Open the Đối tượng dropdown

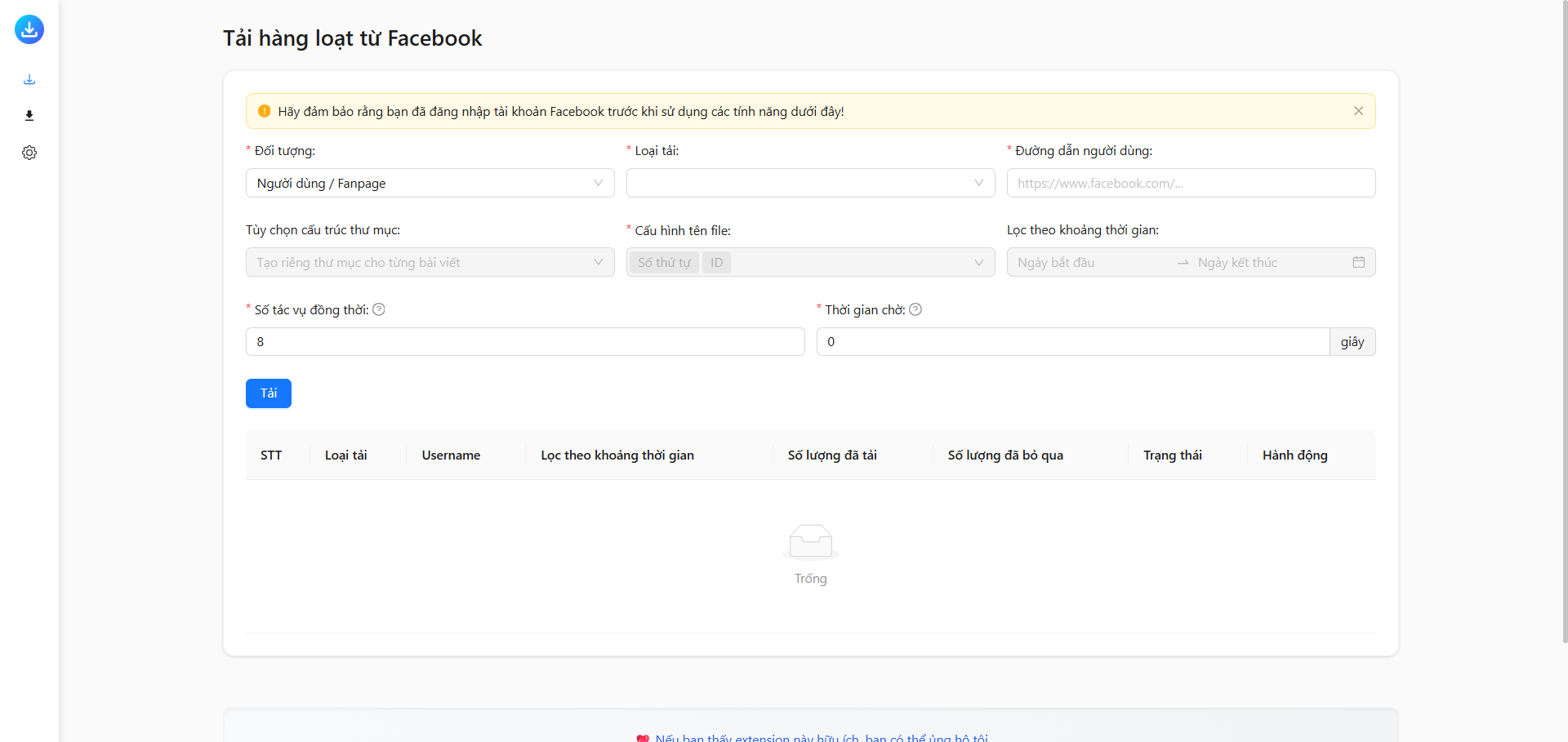(430, 183)
